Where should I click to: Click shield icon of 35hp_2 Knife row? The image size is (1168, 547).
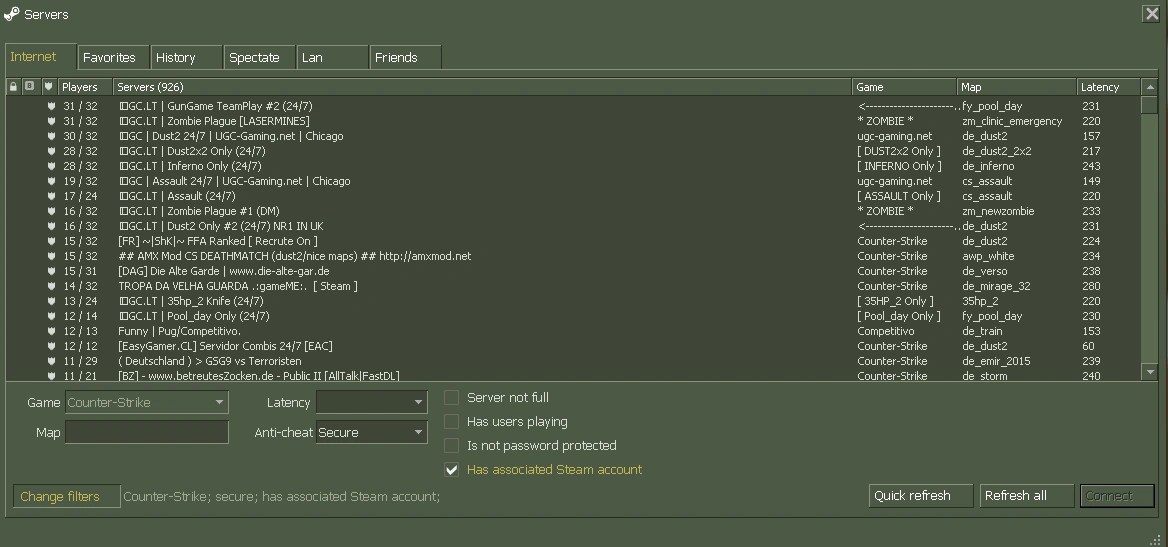pos(51,301)
